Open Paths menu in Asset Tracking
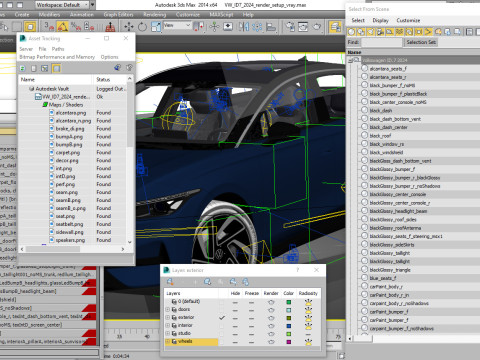The width and height of the screenshot is (480, 360). point(58,49)
